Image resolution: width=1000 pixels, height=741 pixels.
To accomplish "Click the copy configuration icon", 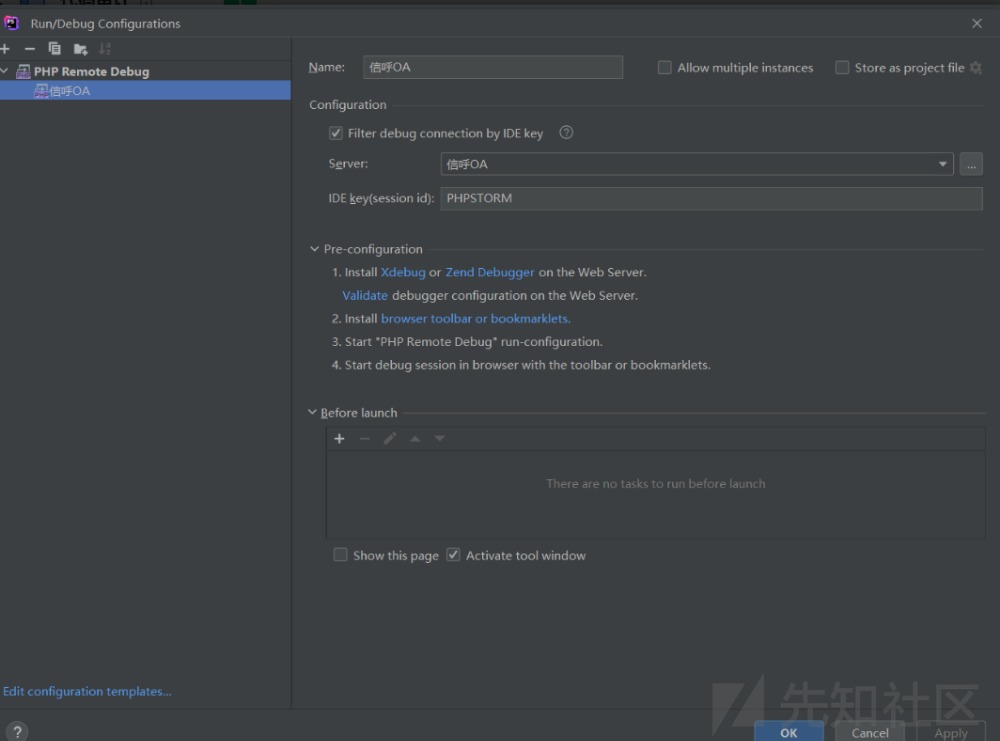I will pyautogui.click(x=55, y=49).
